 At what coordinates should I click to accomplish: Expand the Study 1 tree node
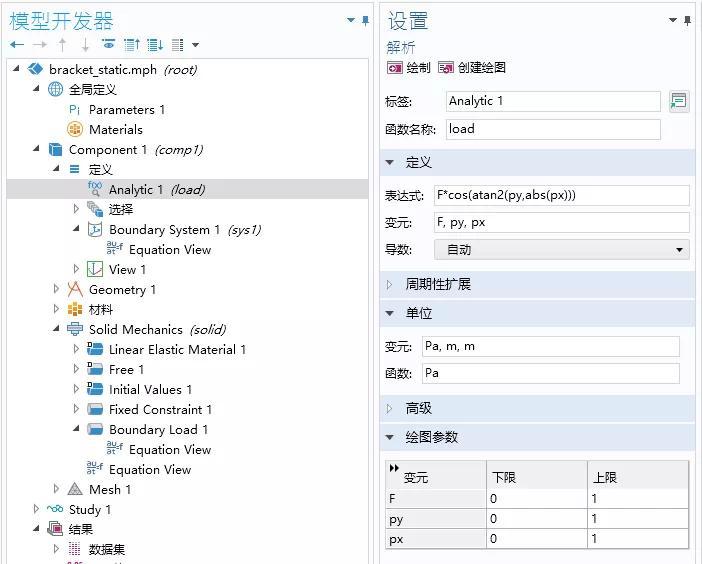tap(36, 509)
